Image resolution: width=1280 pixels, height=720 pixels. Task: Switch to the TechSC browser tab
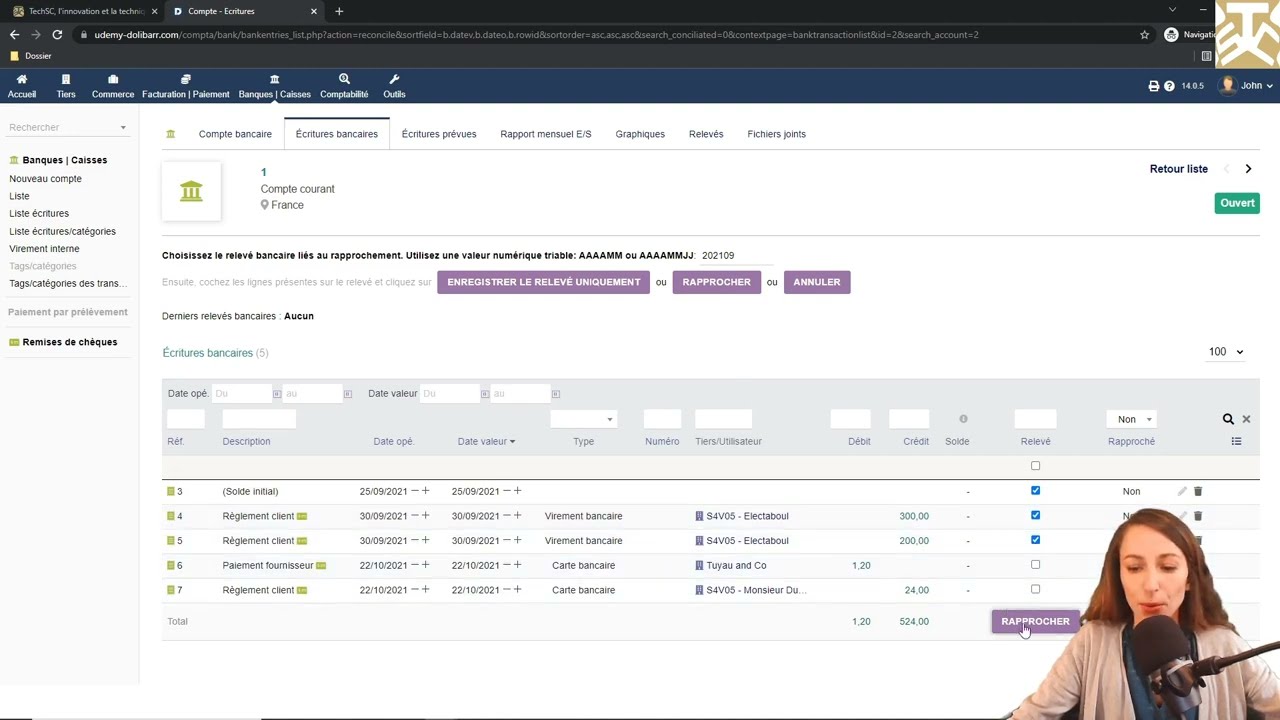[x=85, y=11]
